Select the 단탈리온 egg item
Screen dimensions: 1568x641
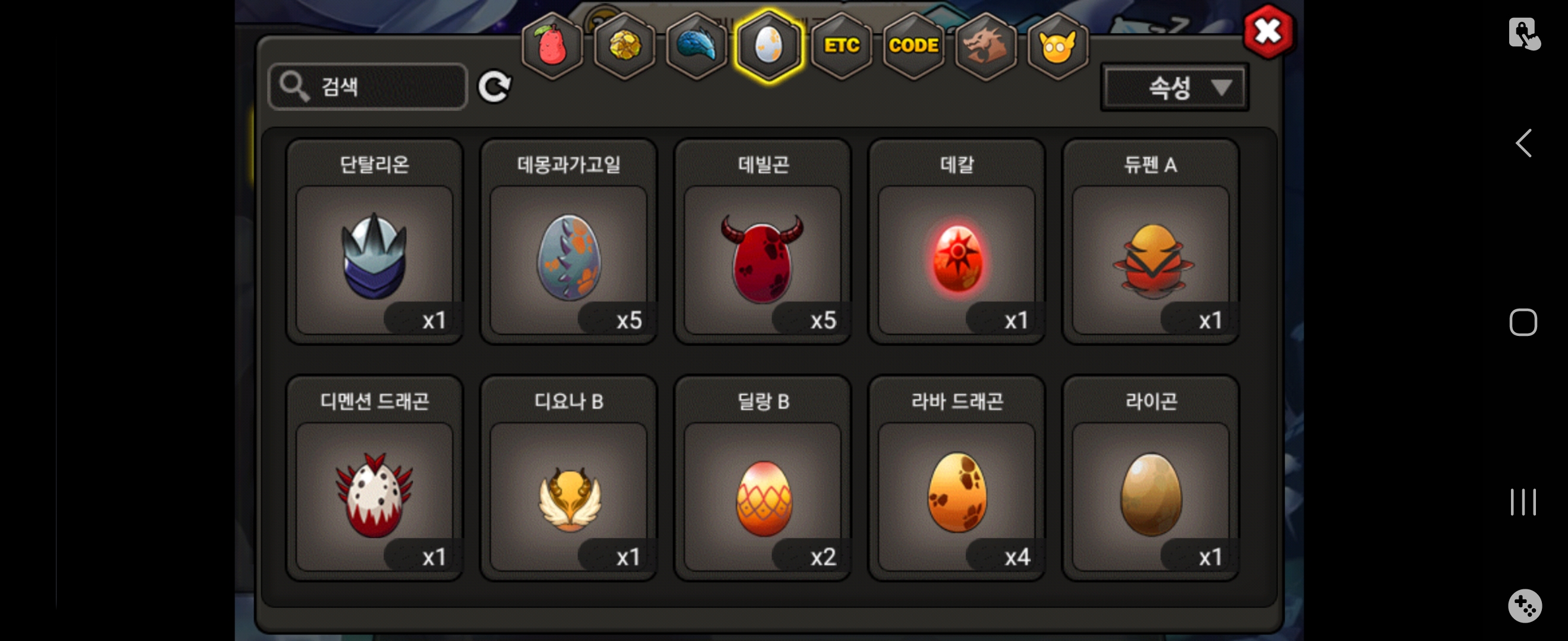coord(374,242)
